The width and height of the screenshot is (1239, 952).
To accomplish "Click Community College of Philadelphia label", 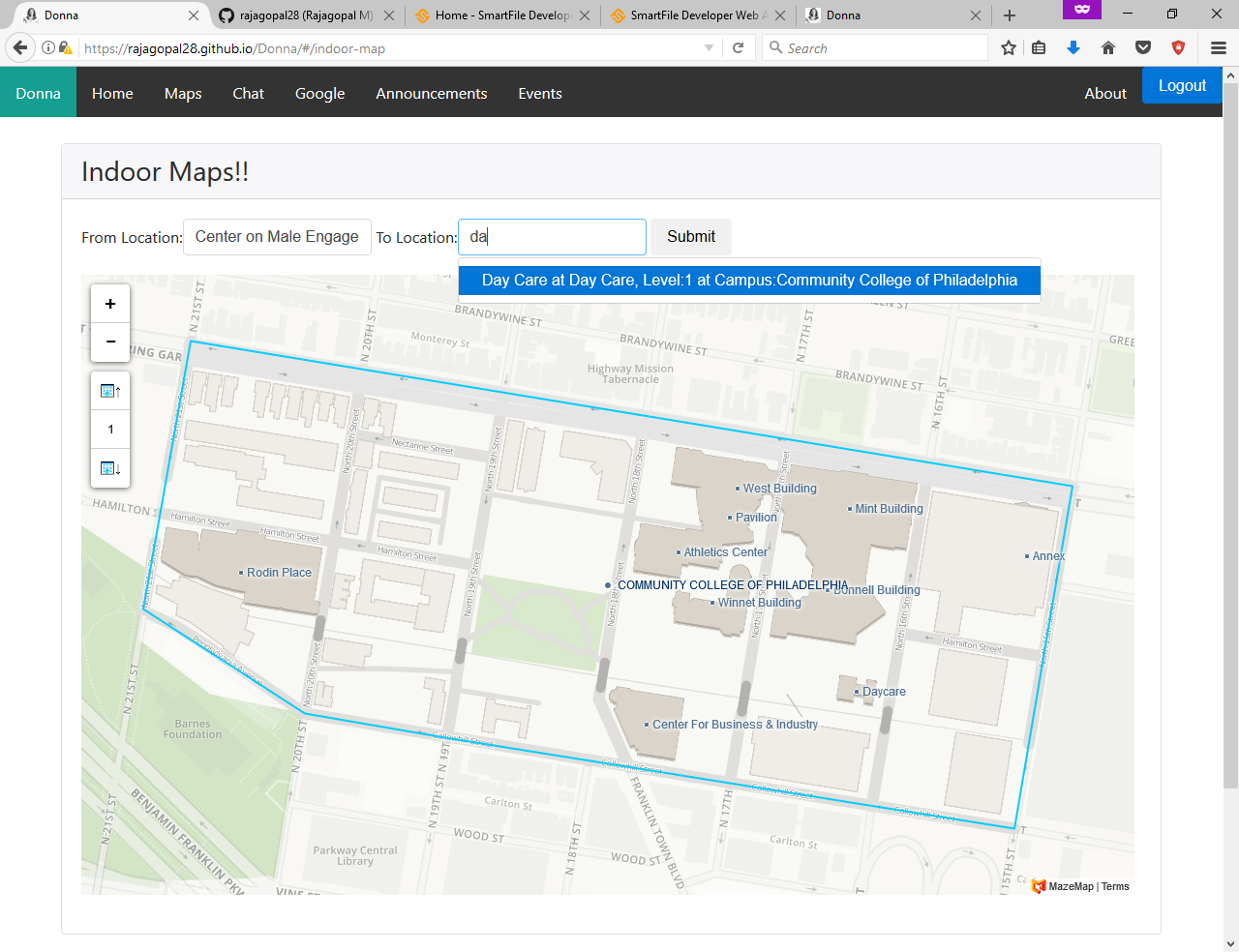I will coord(732,585).
